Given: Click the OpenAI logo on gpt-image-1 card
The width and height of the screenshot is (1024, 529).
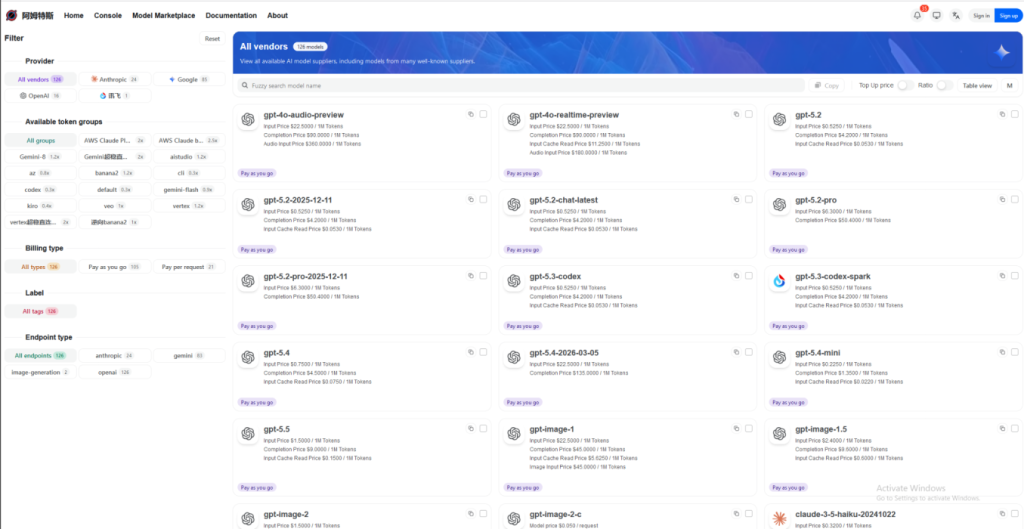Looking at the screenshot, I should click(x=513, y=434).
